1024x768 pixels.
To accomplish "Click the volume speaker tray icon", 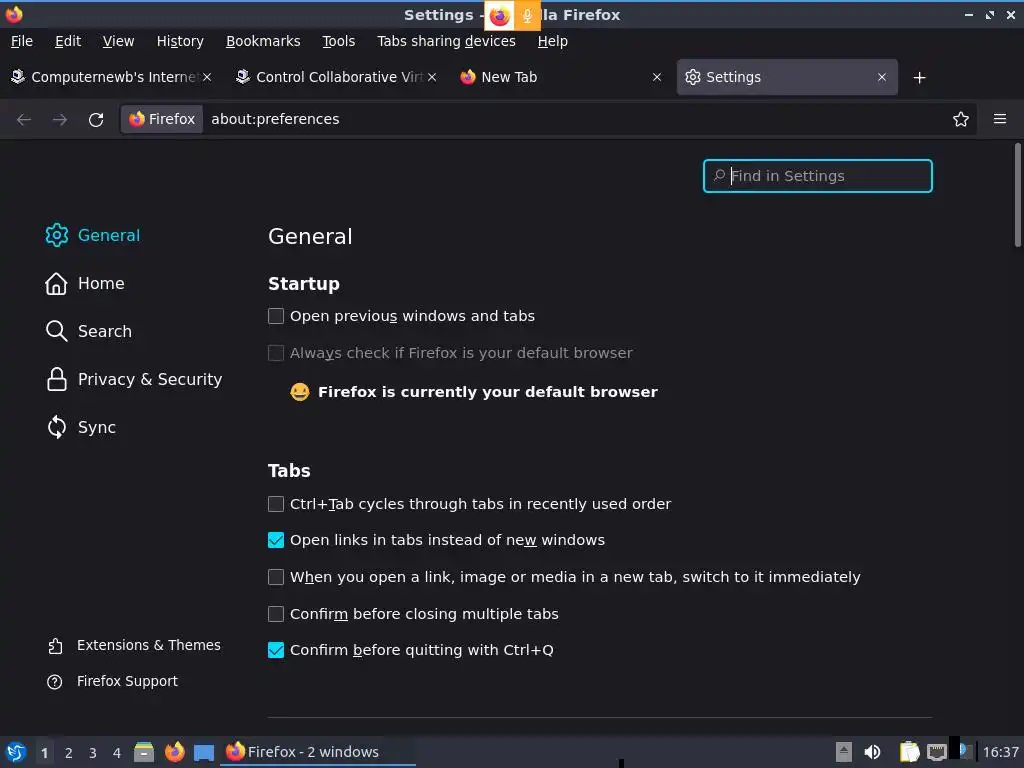I will tap(872, 752).
